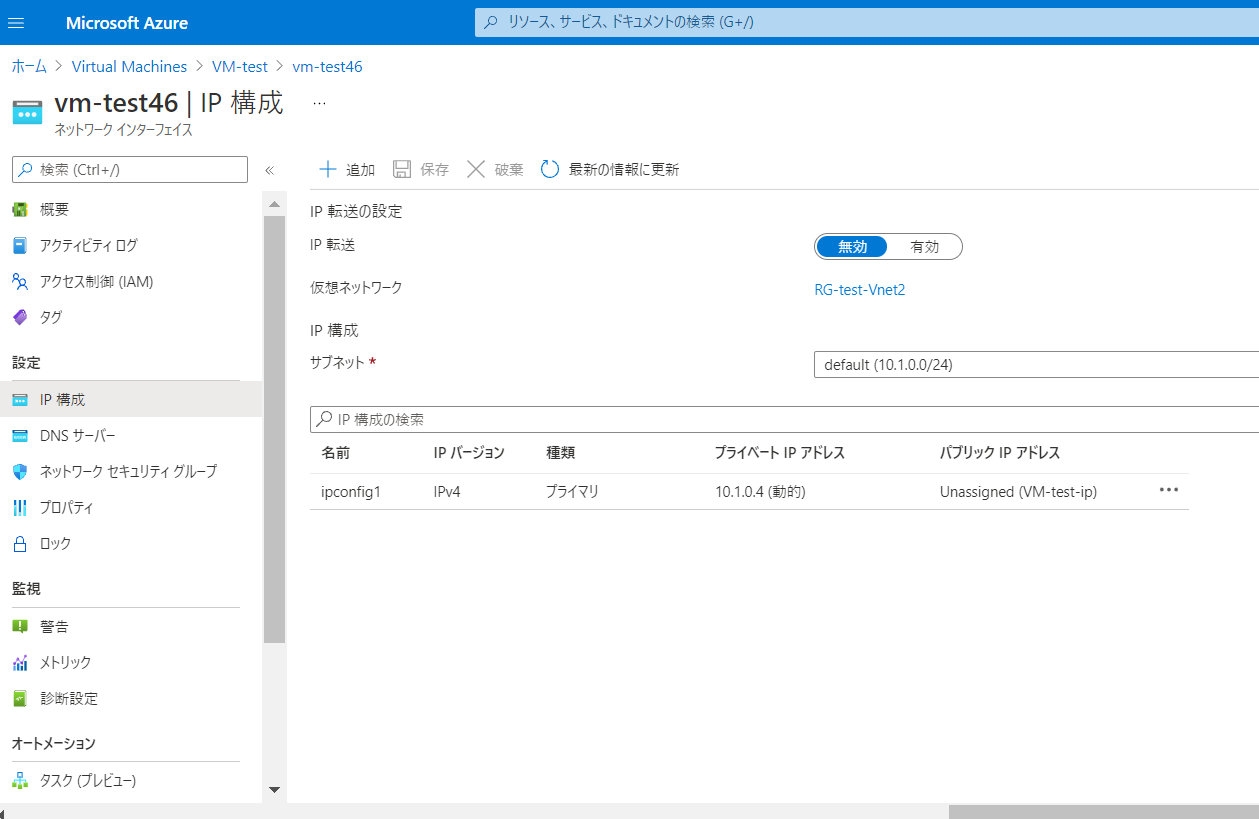Go to vm-test46 breadcrumb
This screenshot has height=819, width=1259.
coord(327,67)
